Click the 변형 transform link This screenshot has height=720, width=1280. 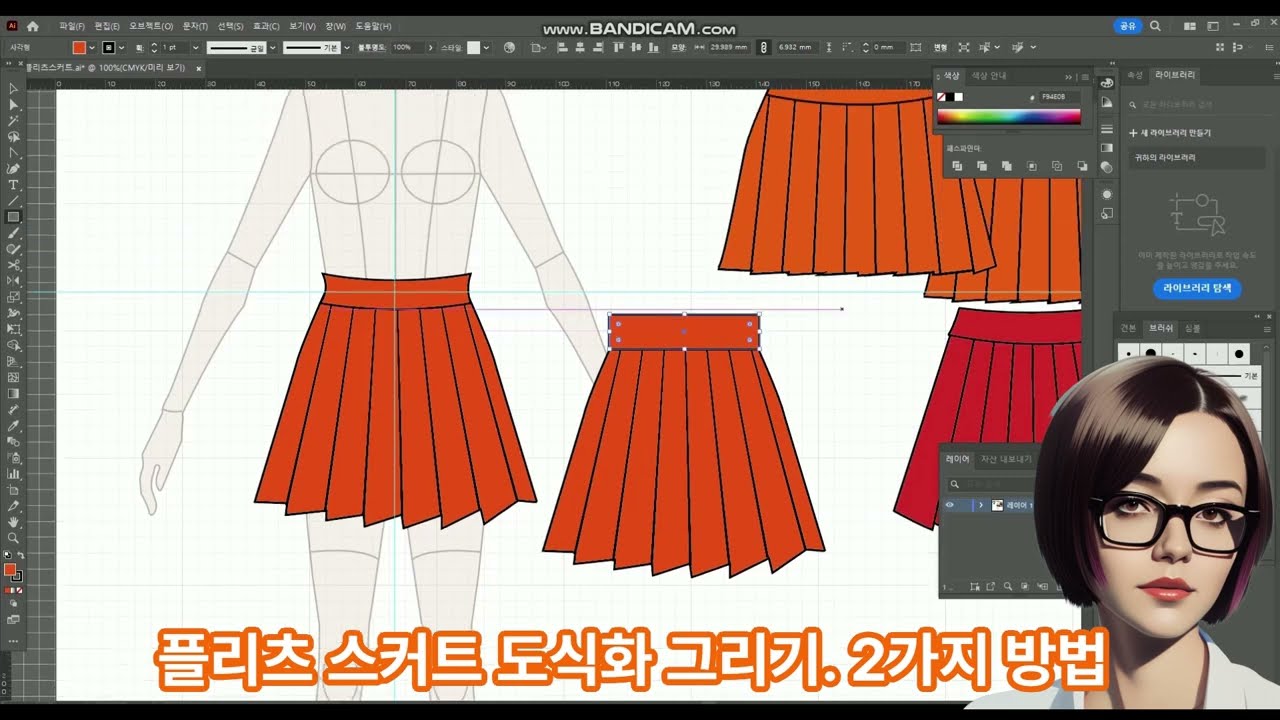[x=940, y=47]
